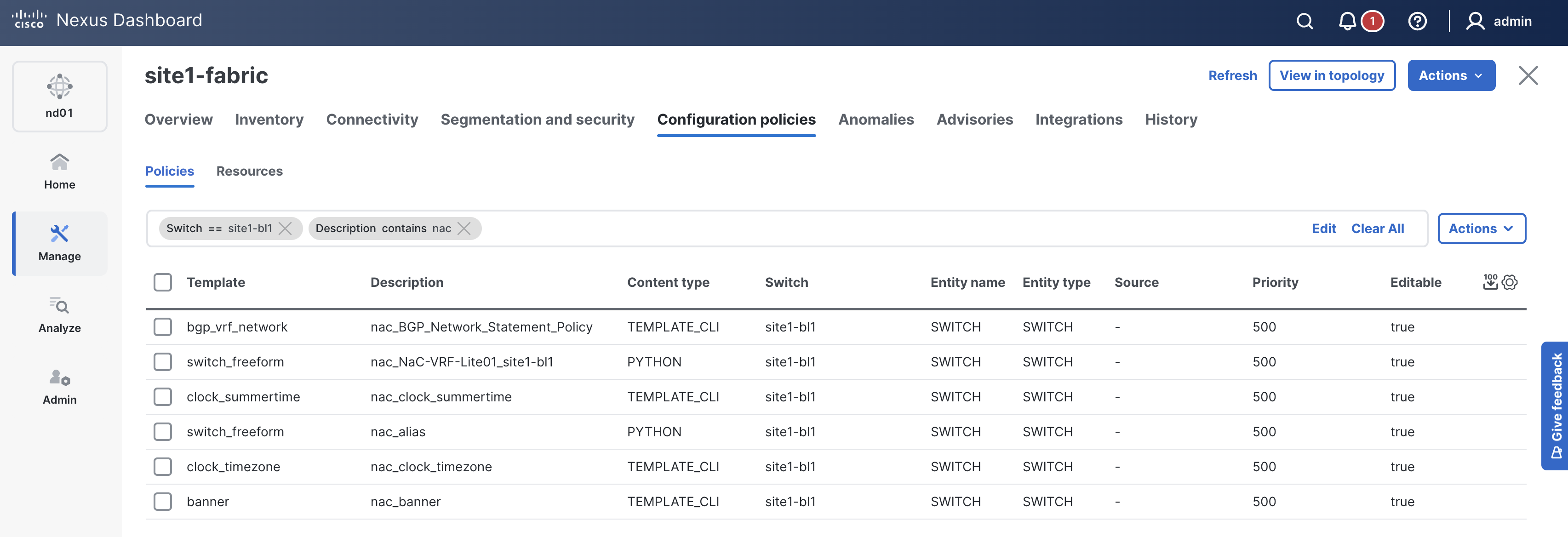Expand the policies table Actions dropdown
Image resolution: width=1568 pixels, height=537 pixels.
click(1481, 229)
